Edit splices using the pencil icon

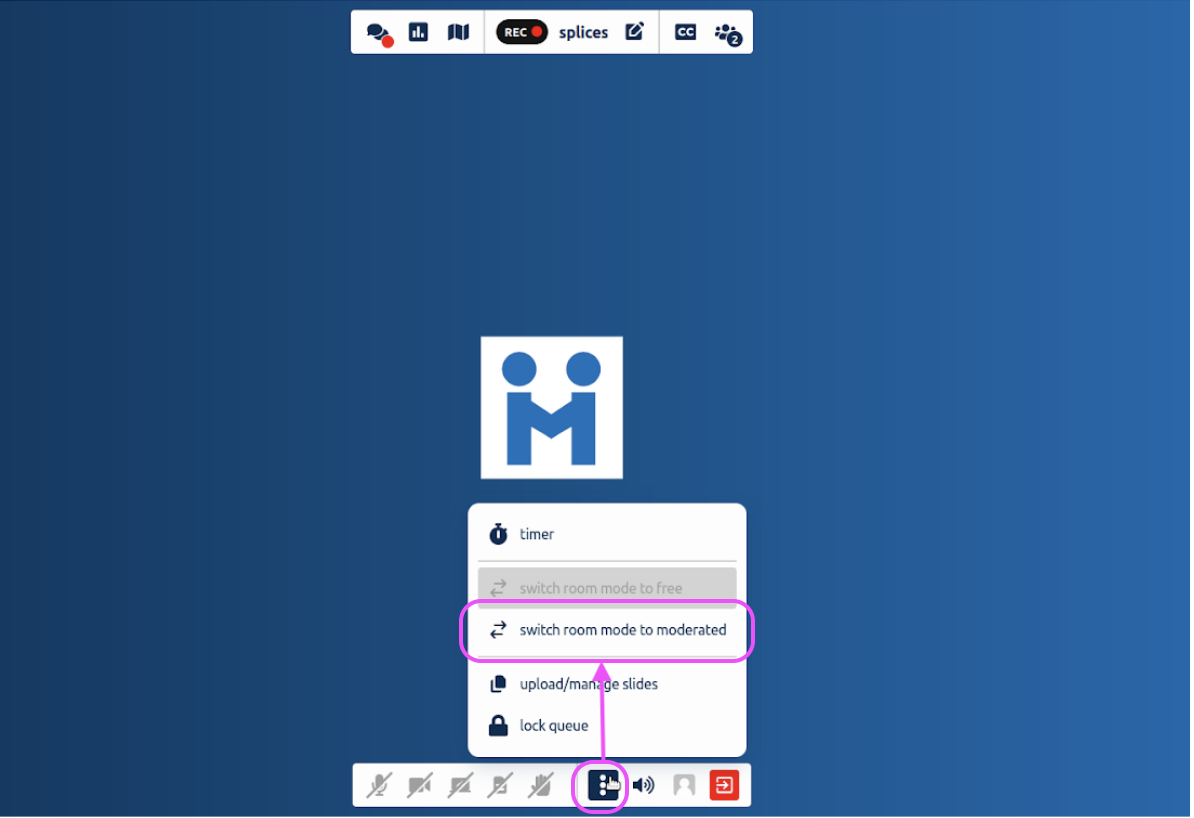634,32
